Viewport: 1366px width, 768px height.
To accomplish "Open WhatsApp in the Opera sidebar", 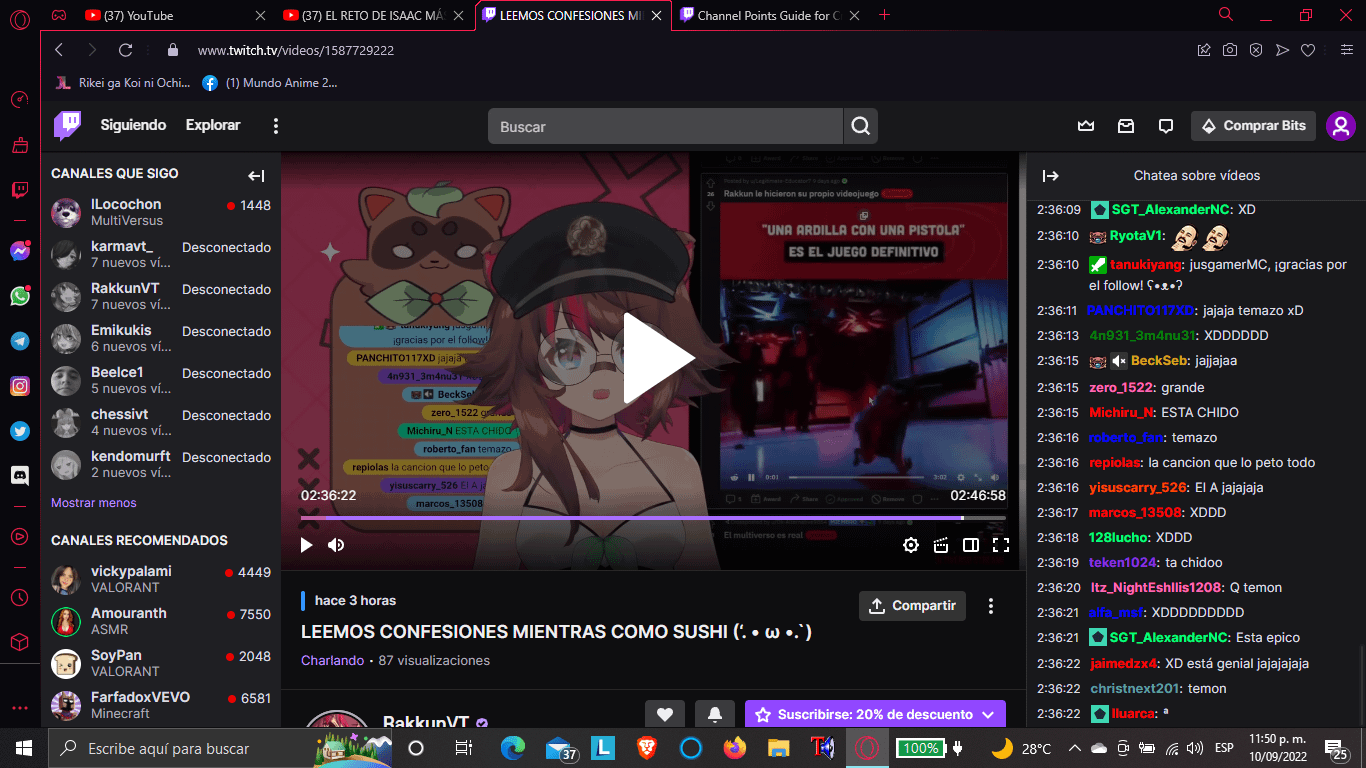I will pyautogui.click(x=19, y=296).
